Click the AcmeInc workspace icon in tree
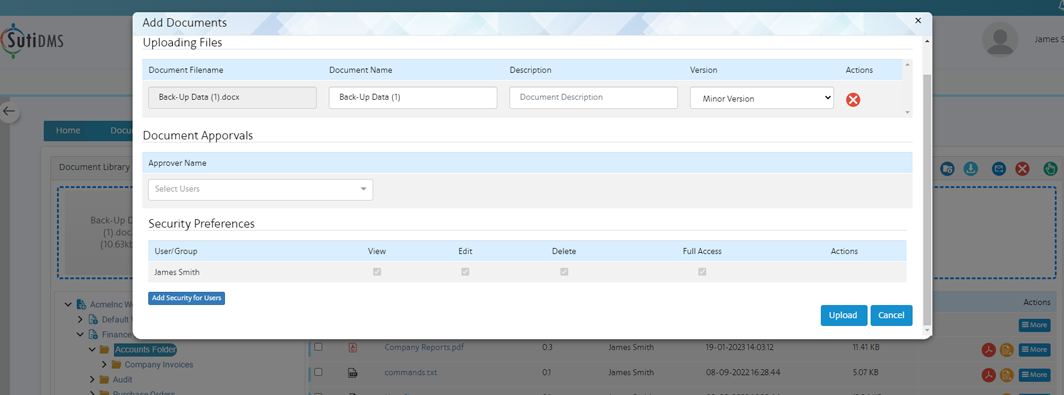1064x395 pixels. [x=81, y=304]
